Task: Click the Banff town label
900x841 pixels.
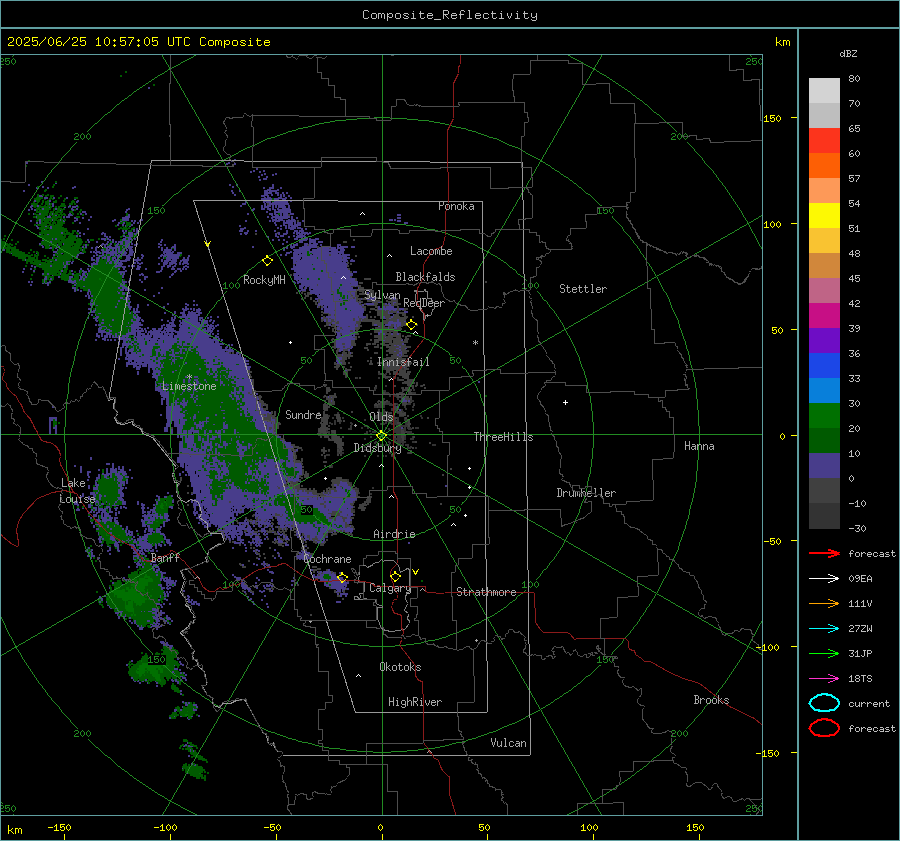Action: point(165,557)
